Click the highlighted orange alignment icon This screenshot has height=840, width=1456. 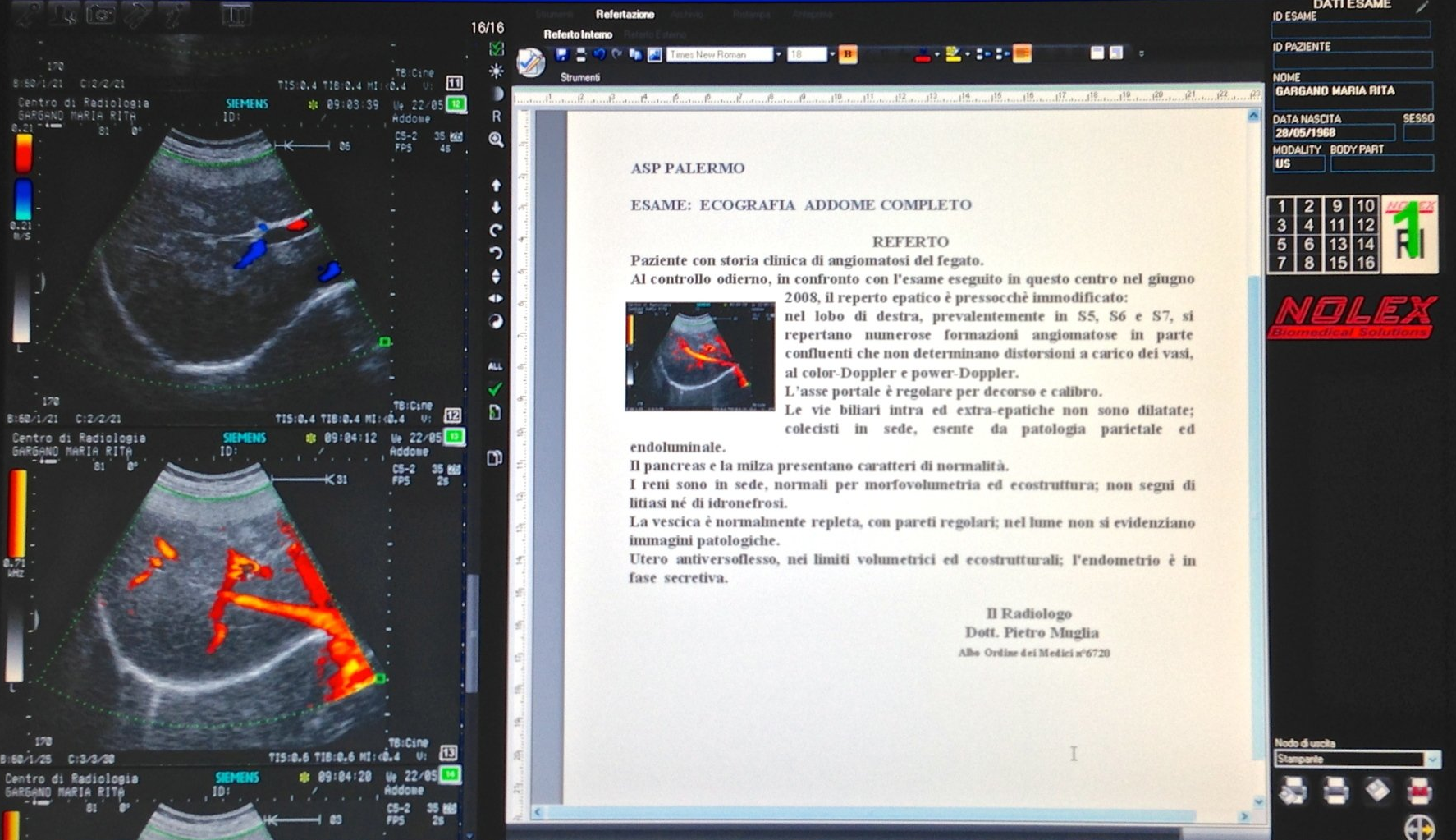tap(1022, 54)
